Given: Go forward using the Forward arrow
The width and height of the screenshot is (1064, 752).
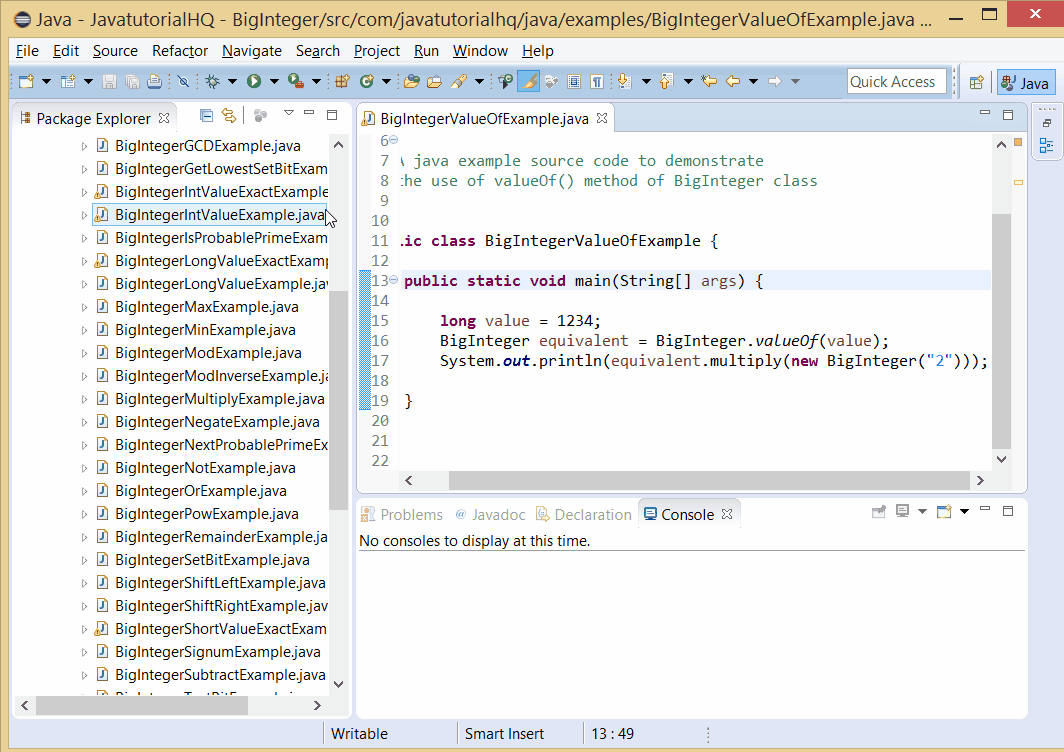Looking at the screenshot, I should 774,81.
